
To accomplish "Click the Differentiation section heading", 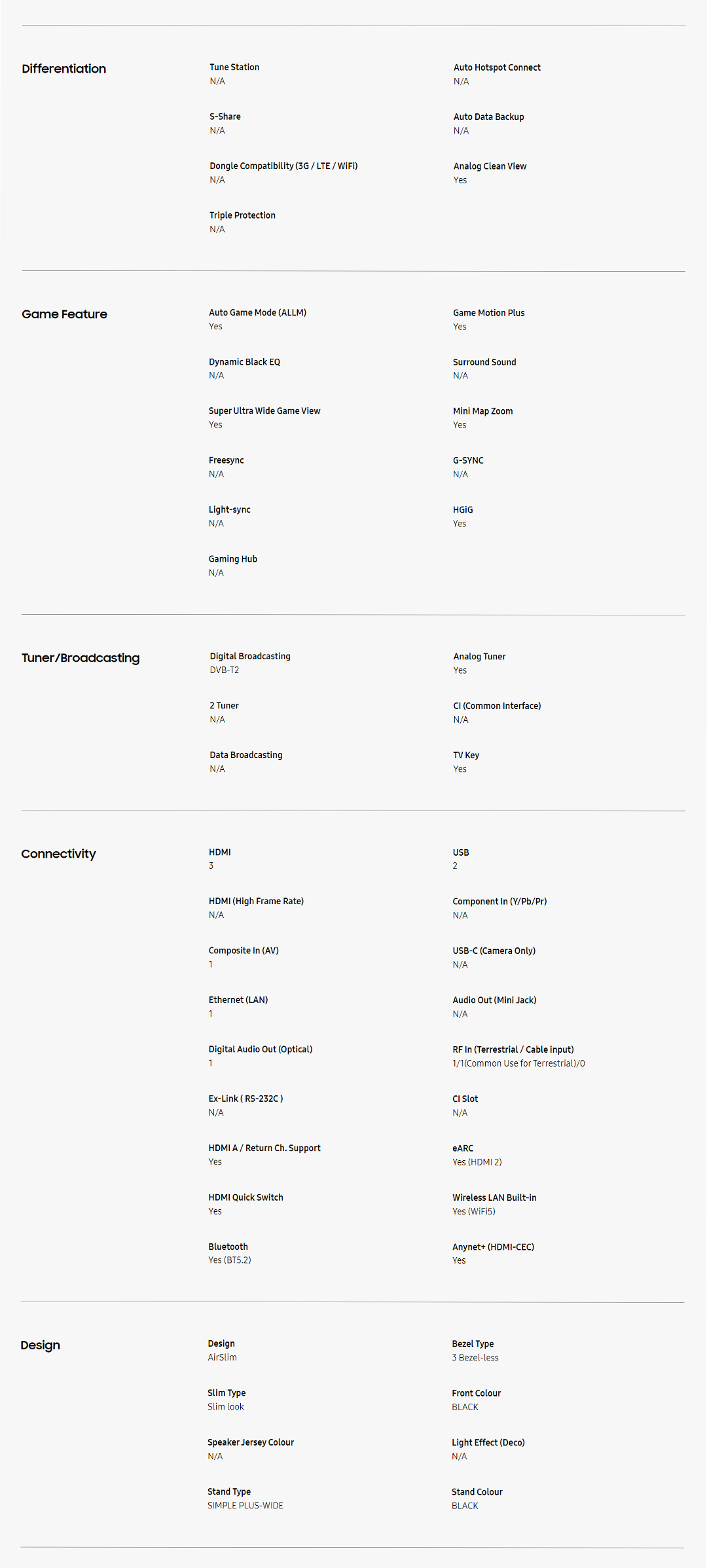I will 63,69.
